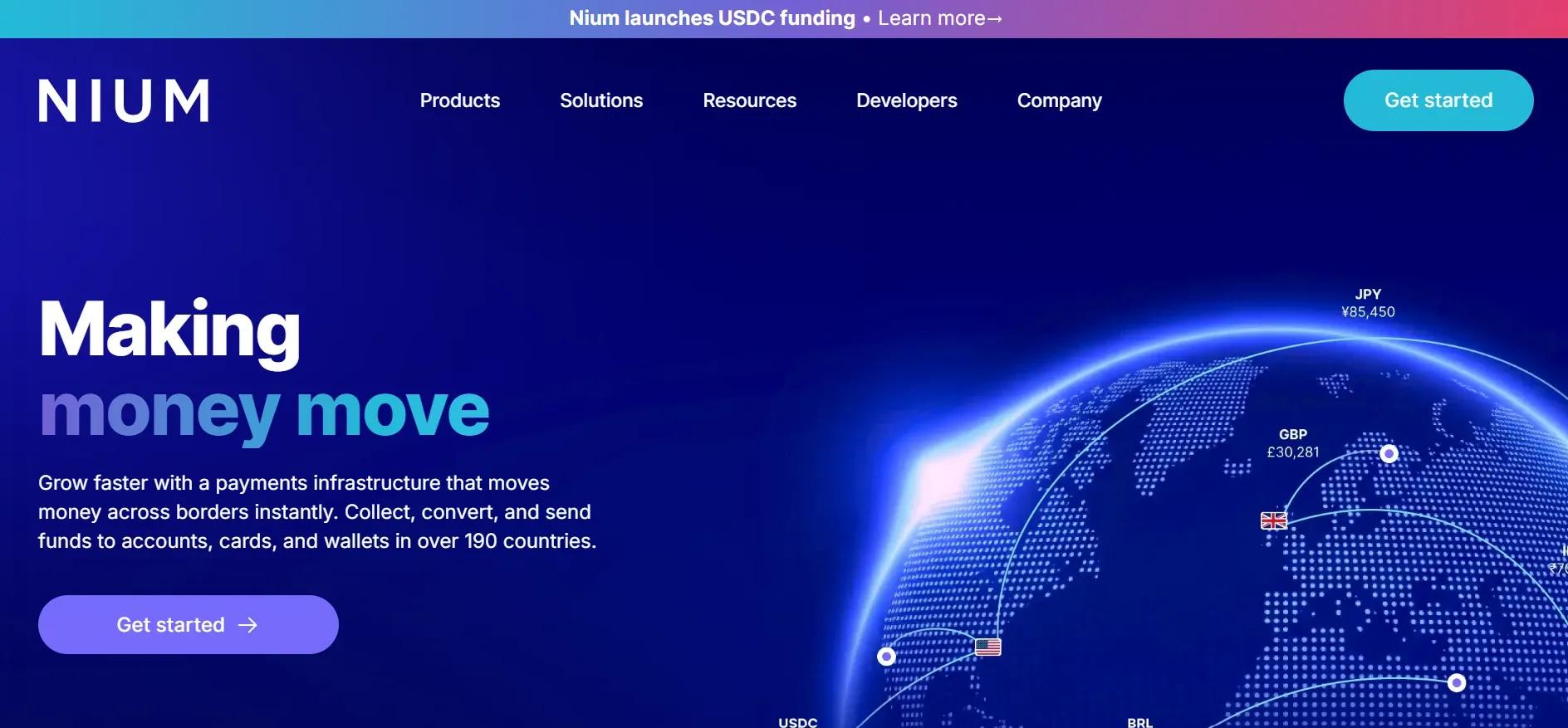Open the Solutions menu
Screen dimensions: 1568x728
[x=601, y=100]
